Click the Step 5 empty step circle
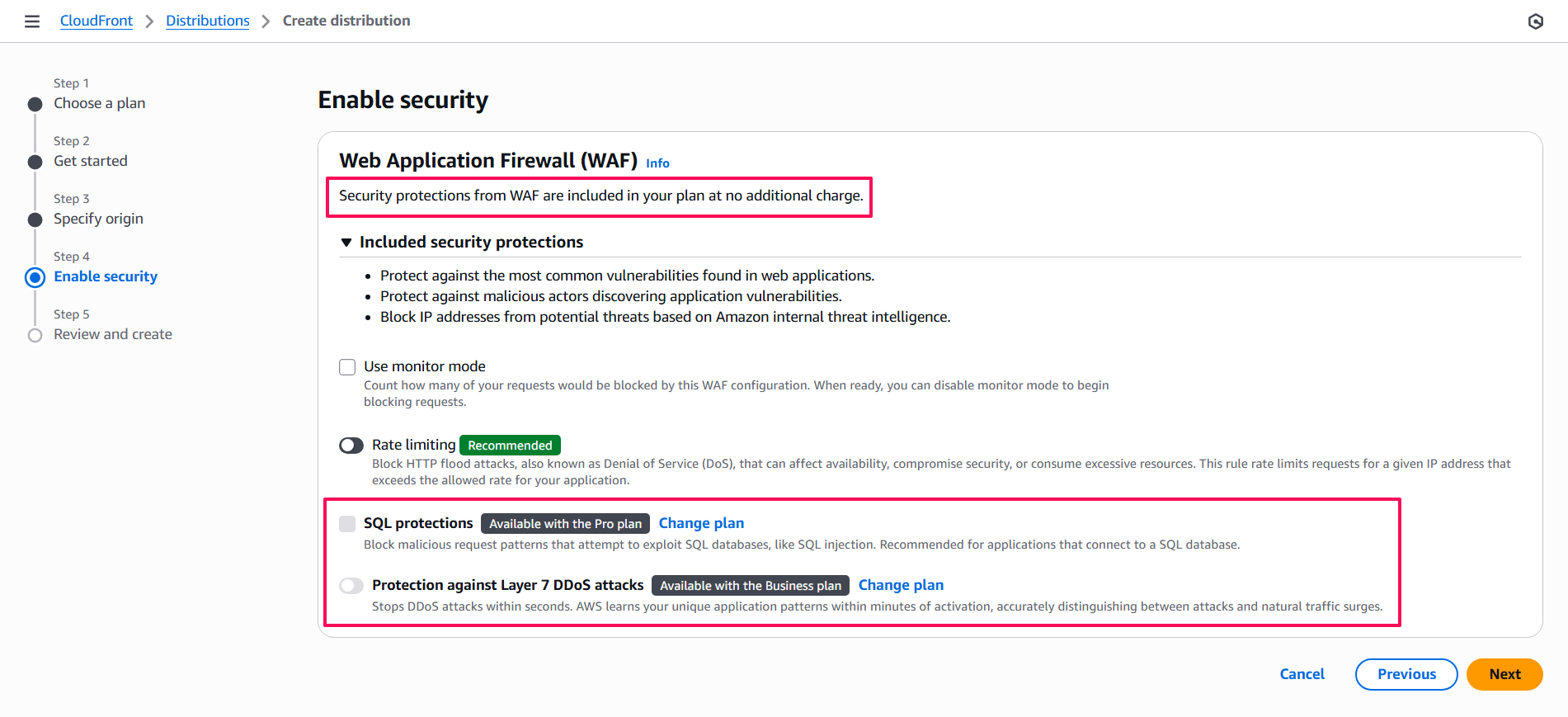 pyautogui.click(x=35, y=335)
